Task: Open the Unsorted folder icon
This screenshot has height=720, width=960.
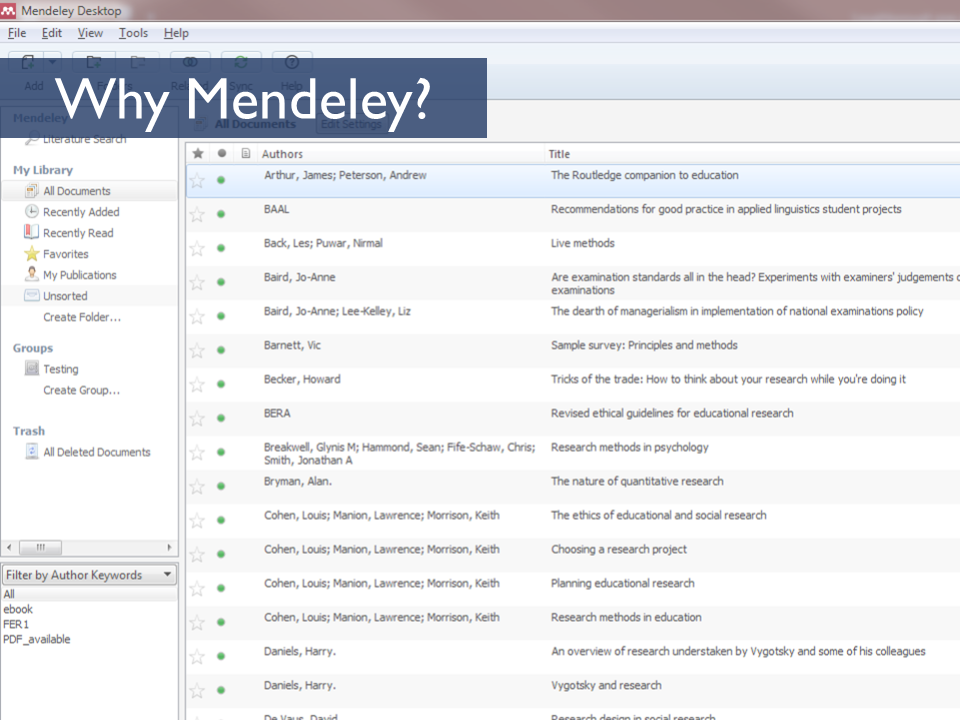Action: click(32, 296)
